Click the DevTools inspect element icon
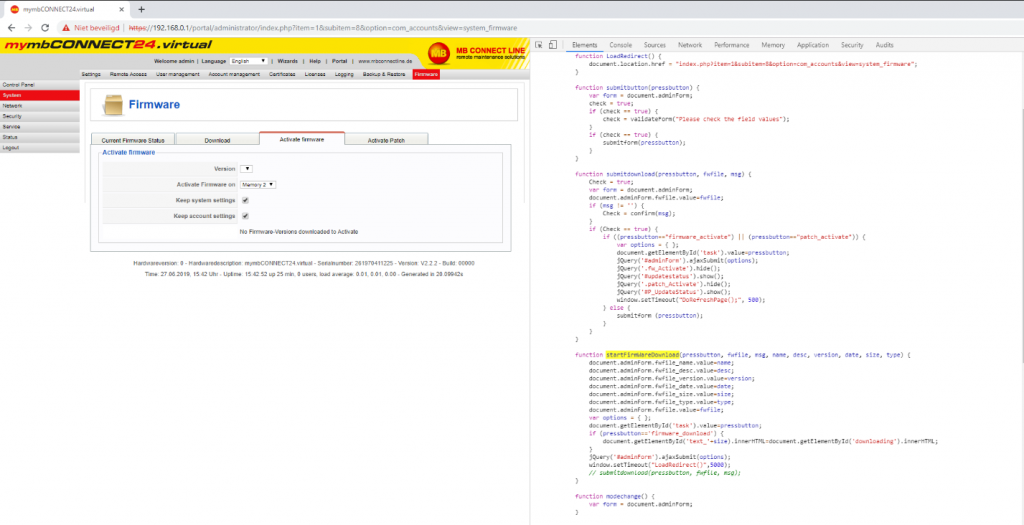Image resolution: width=1024 pixels, height=525 pixels. click(539, 45)
